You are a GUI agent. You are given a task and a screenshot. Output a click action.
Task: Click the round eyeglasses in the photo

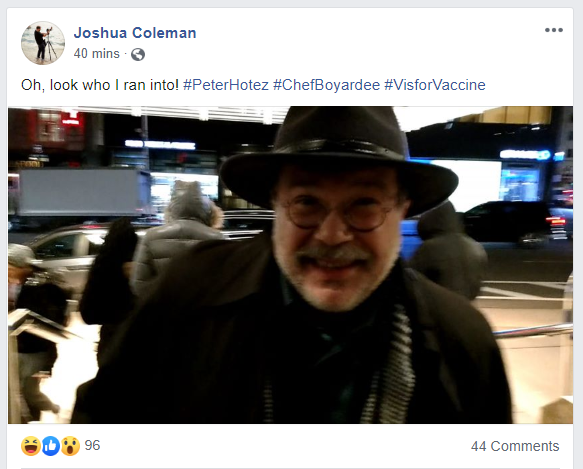pos(338,212)
